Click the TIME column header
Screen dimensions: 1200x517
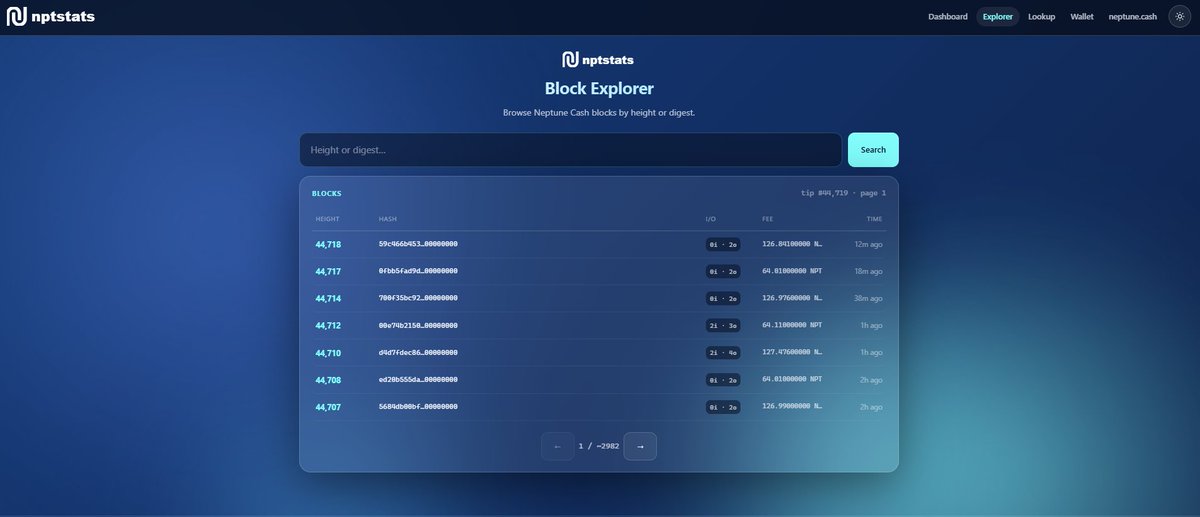(x=874, y=218)
